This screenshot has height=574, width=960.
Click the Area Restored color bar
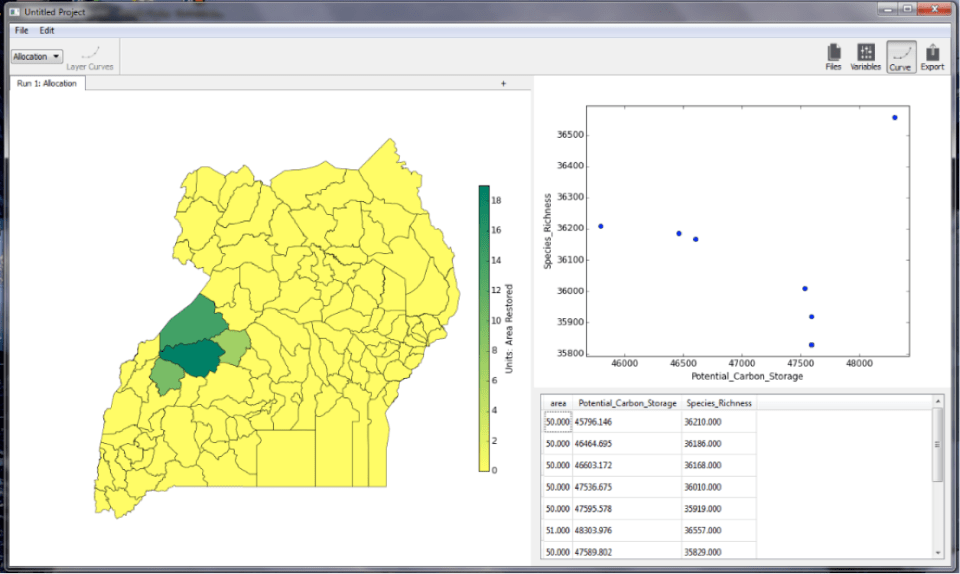(x=484, y=329)
